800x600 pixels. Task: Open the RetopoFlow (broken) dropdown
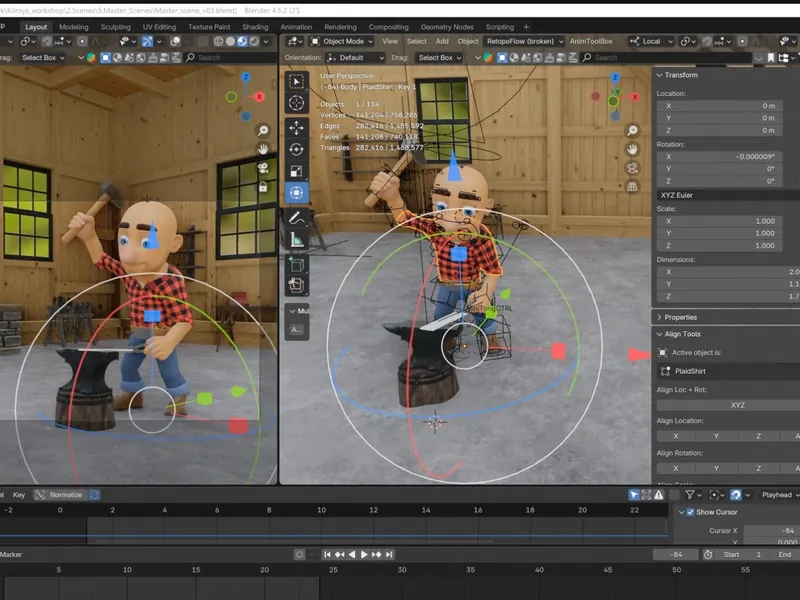coord(524,41)
